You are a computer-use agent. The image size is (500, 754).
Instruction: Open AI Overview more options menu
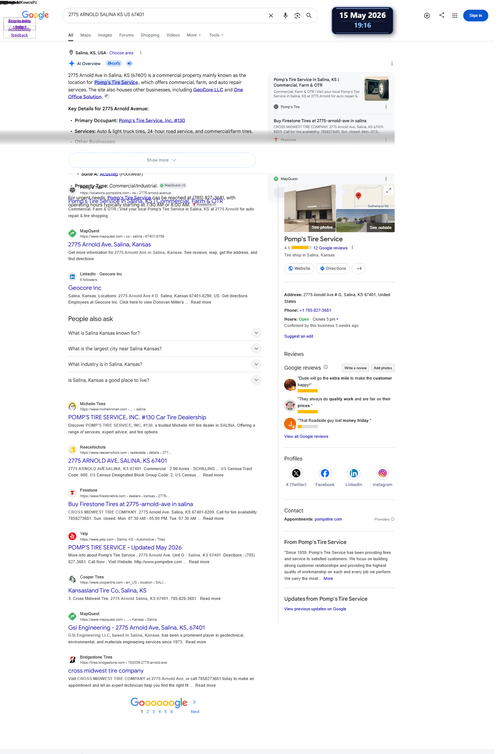tap(392, 63)
